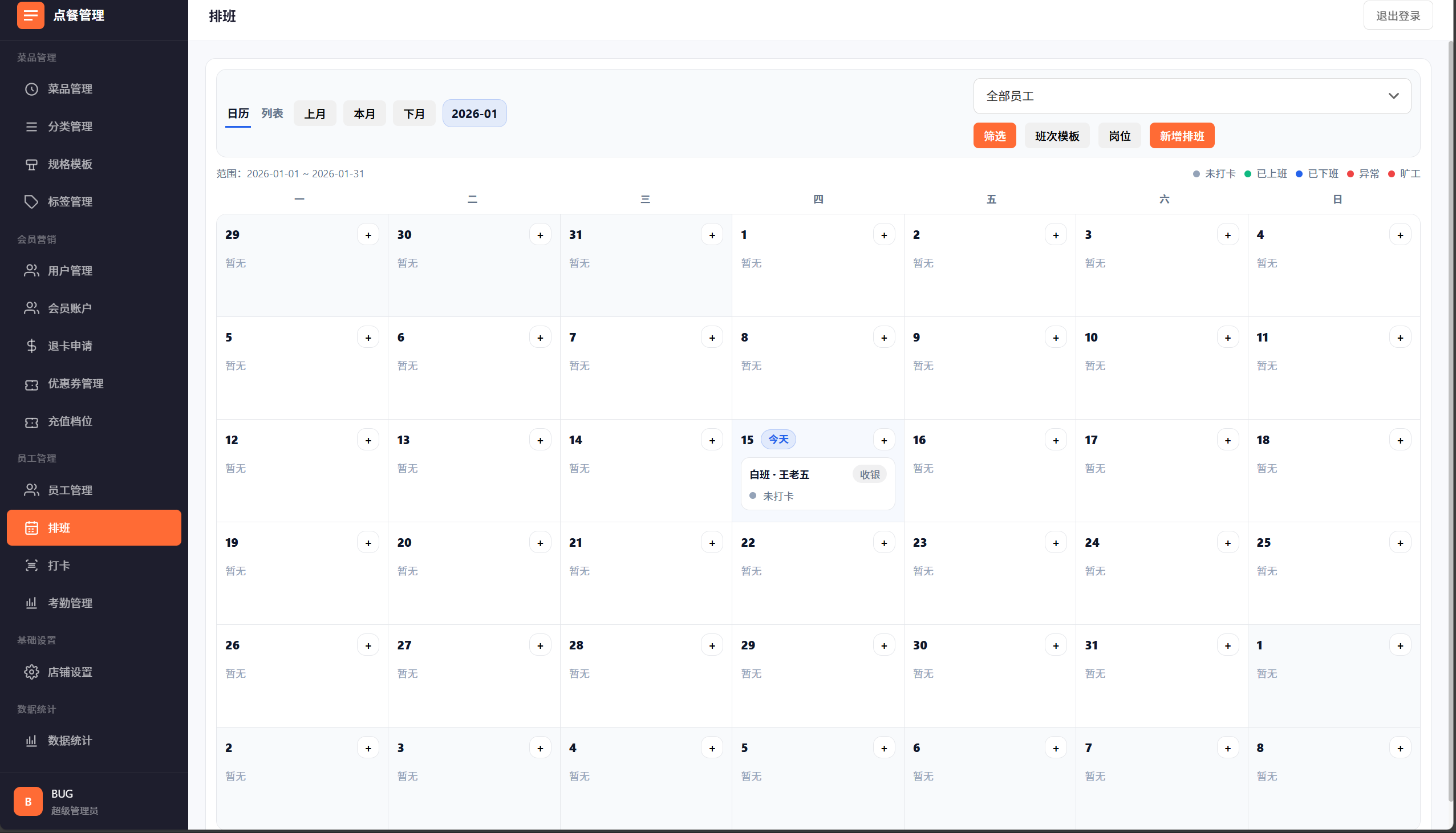Open 考勤管理 bar chart icon

(31, 603)
